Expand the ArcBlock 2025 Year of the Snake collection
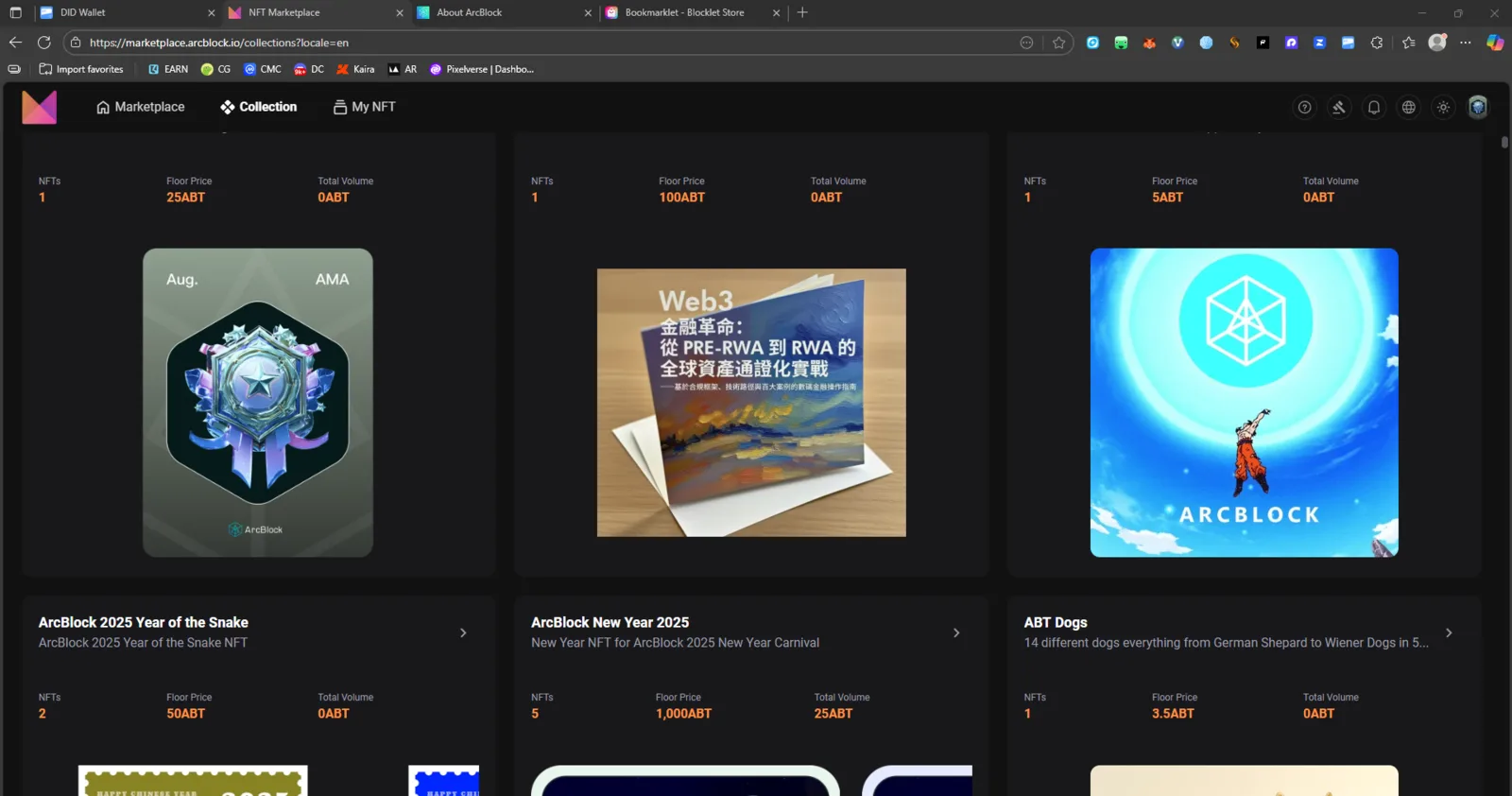 (463, 632)
